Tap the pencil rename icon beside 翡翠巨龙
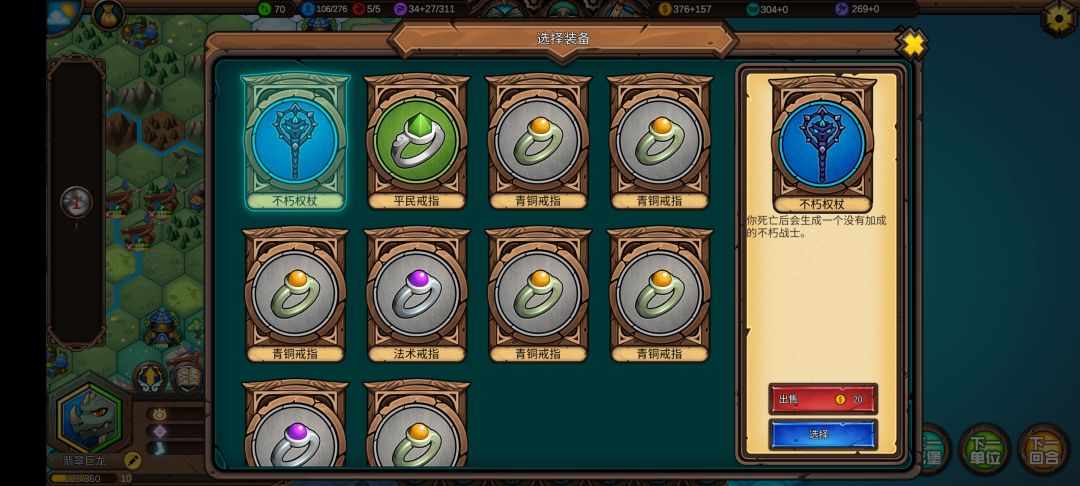Image resolution: width=1080 pixels, height=486 pixels. 132,461
